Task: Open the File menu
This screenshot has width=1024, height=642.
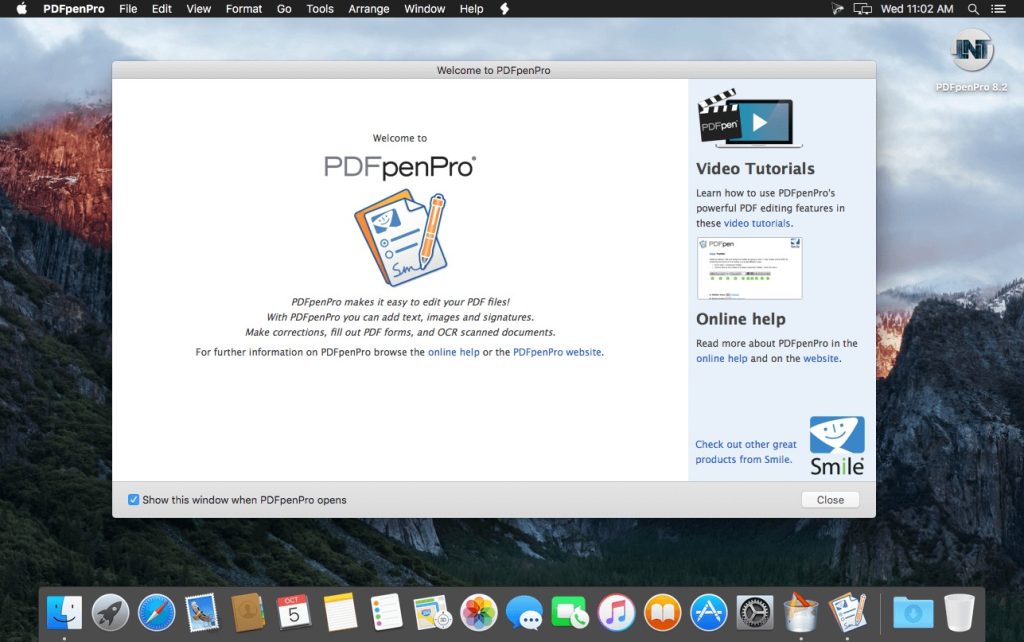Action: tap(128, 9)
